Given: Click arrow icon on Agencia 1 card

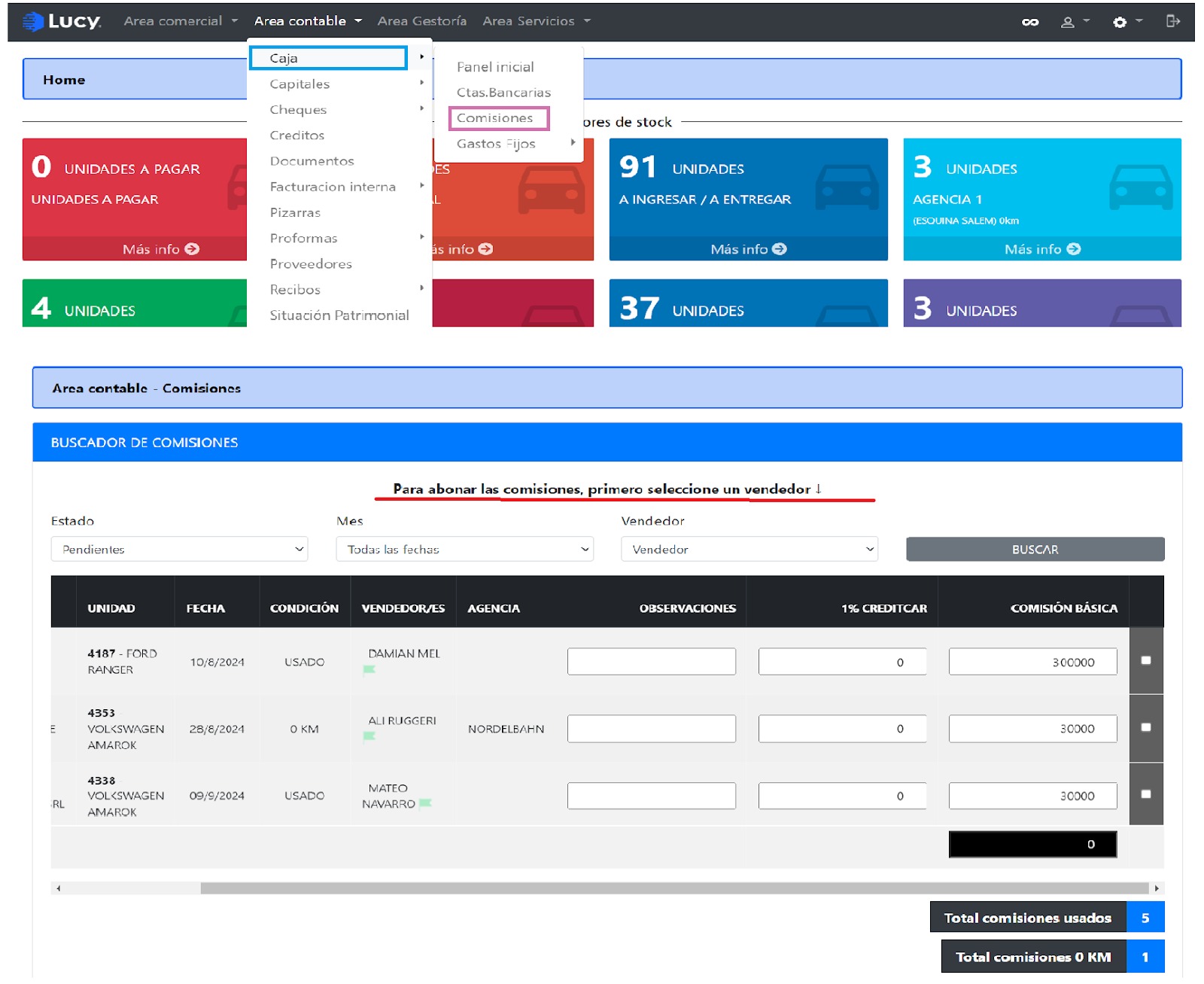Looking at the screenshot, I should (x=1074, y=248).
